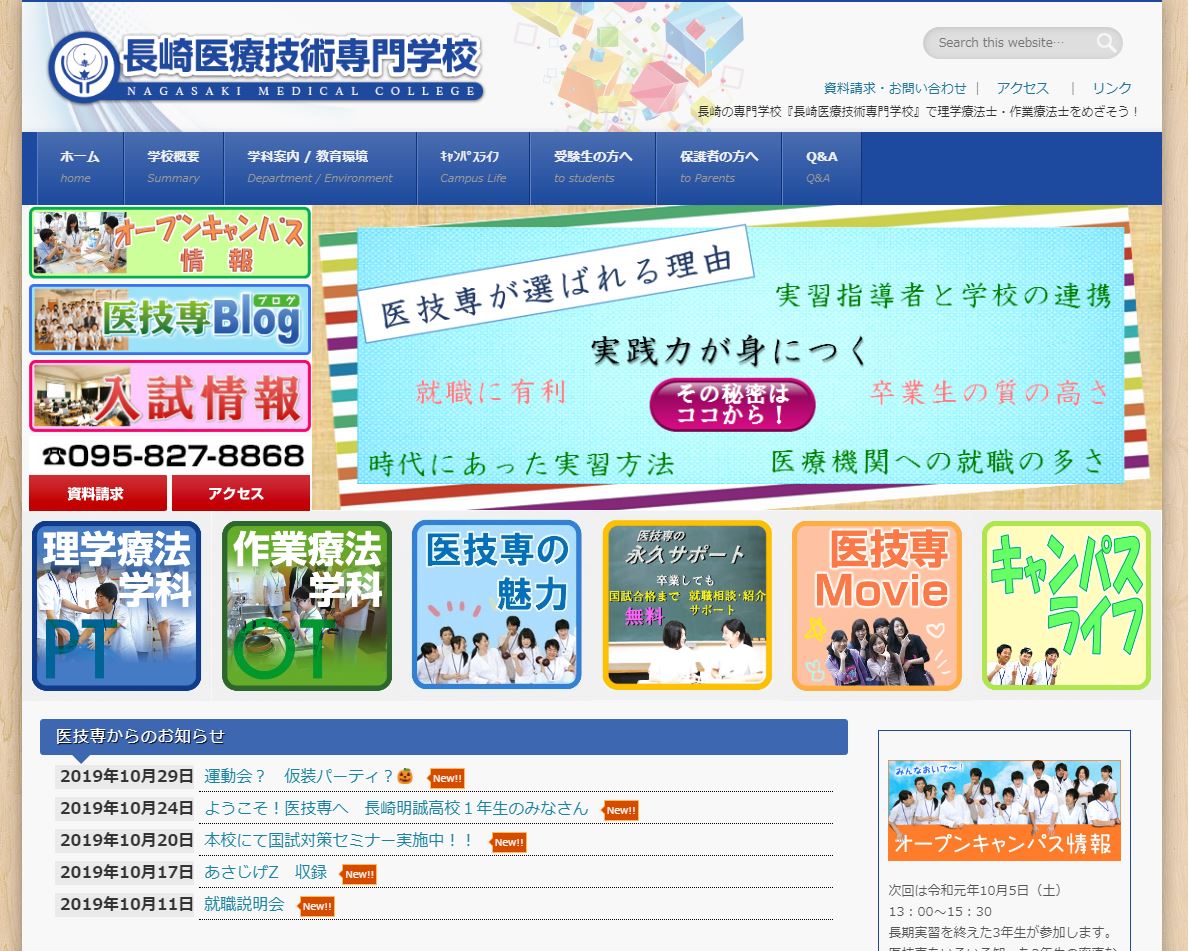Open the 入試情報 banner
Image resolution: width=1188 pixels, height=951 pixels.
[x=169, y=396]
